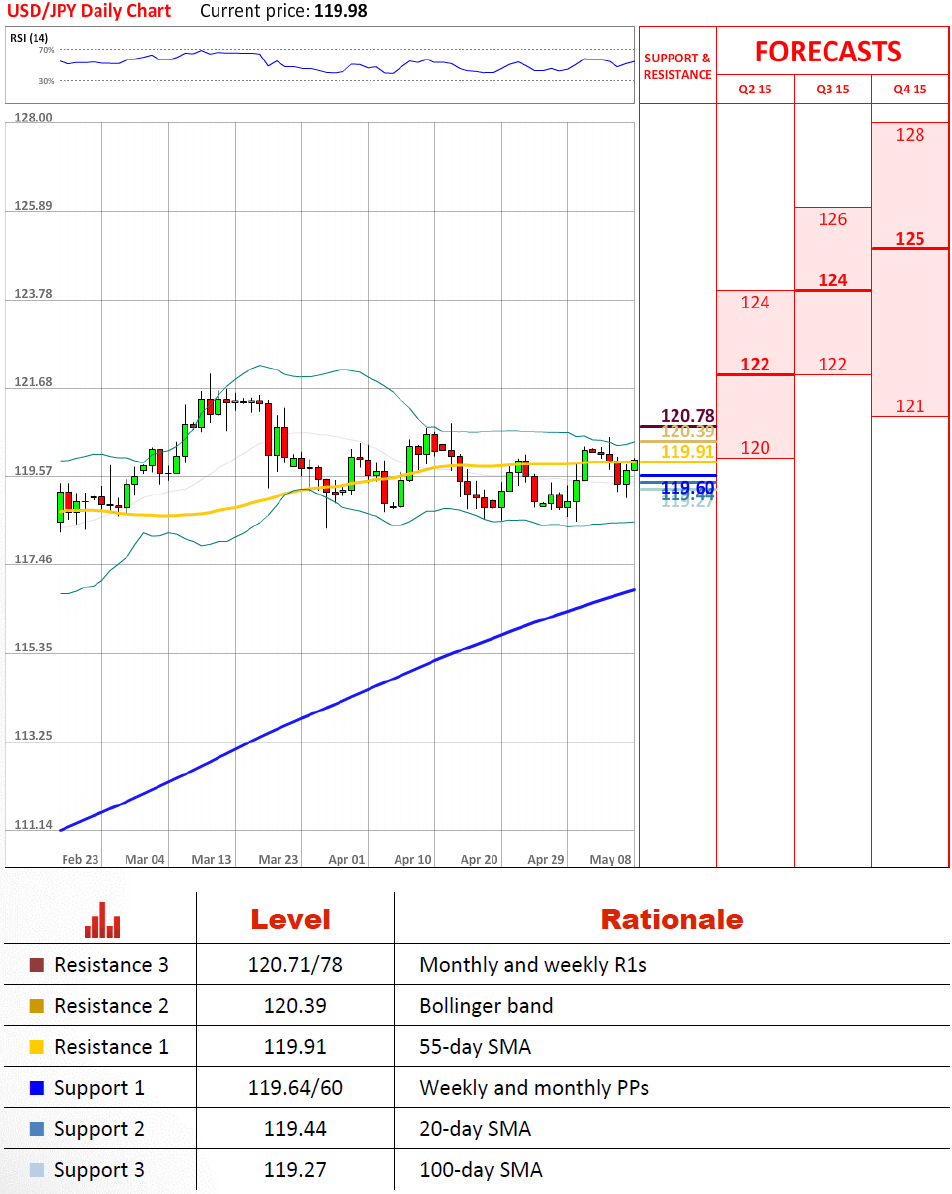Click the RSI 30% threshold label

(46, 81)
